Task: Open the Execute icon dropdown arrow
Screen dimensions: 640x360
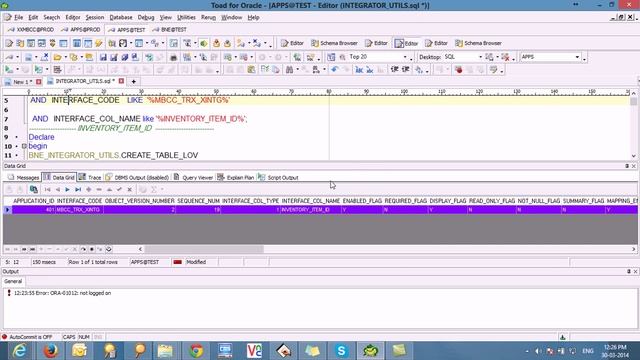Action: coord(17,70)
